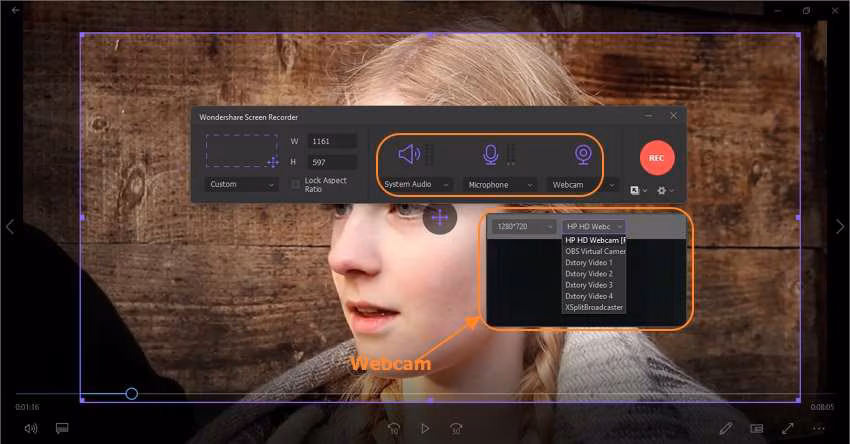Screen dimensions: 850x444
Task: Choose Dxtory Video 2 camera
Action: 594,274
